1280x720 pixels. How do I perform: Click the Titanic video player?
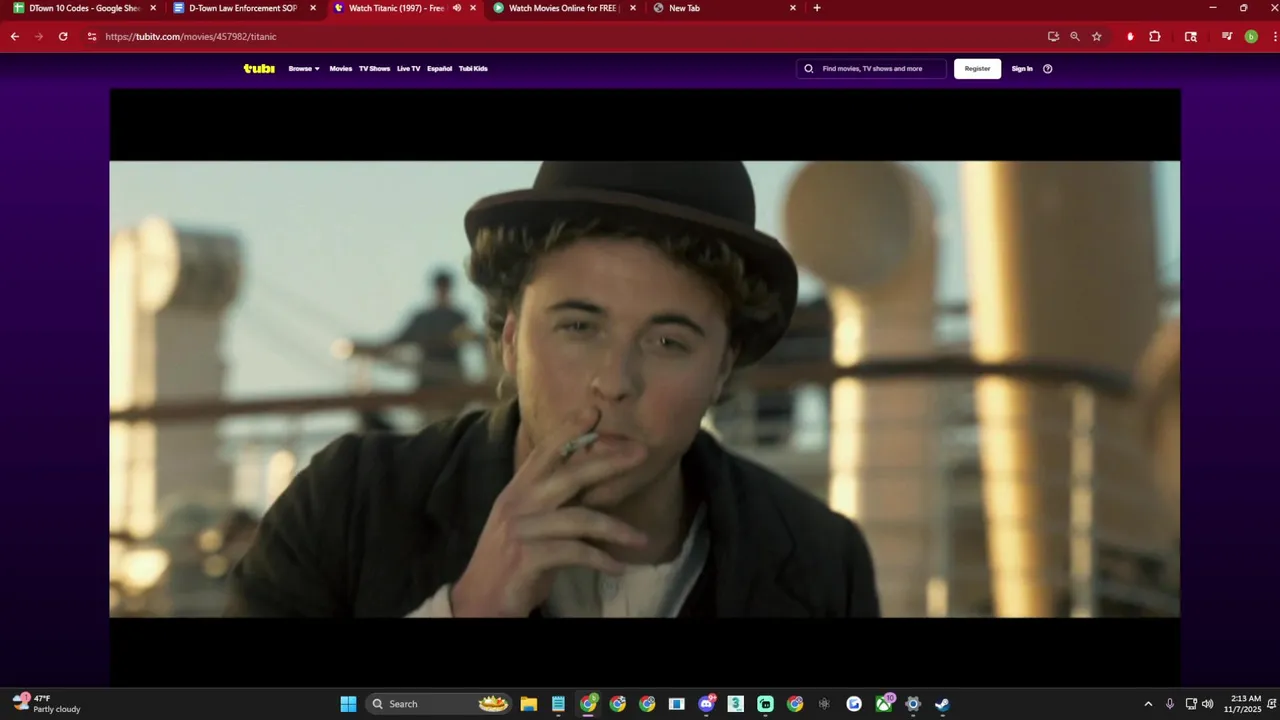tap(645, 388)
